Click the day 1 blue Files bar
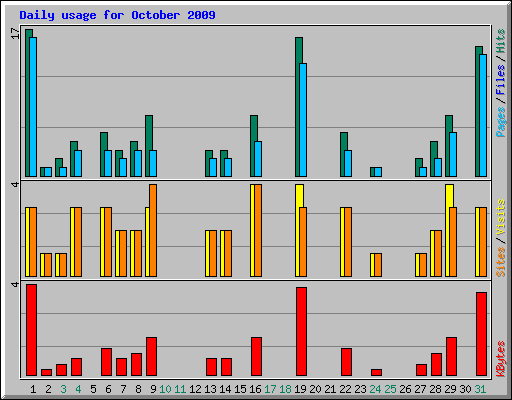 pyautogui.click(x=33, y=107)
